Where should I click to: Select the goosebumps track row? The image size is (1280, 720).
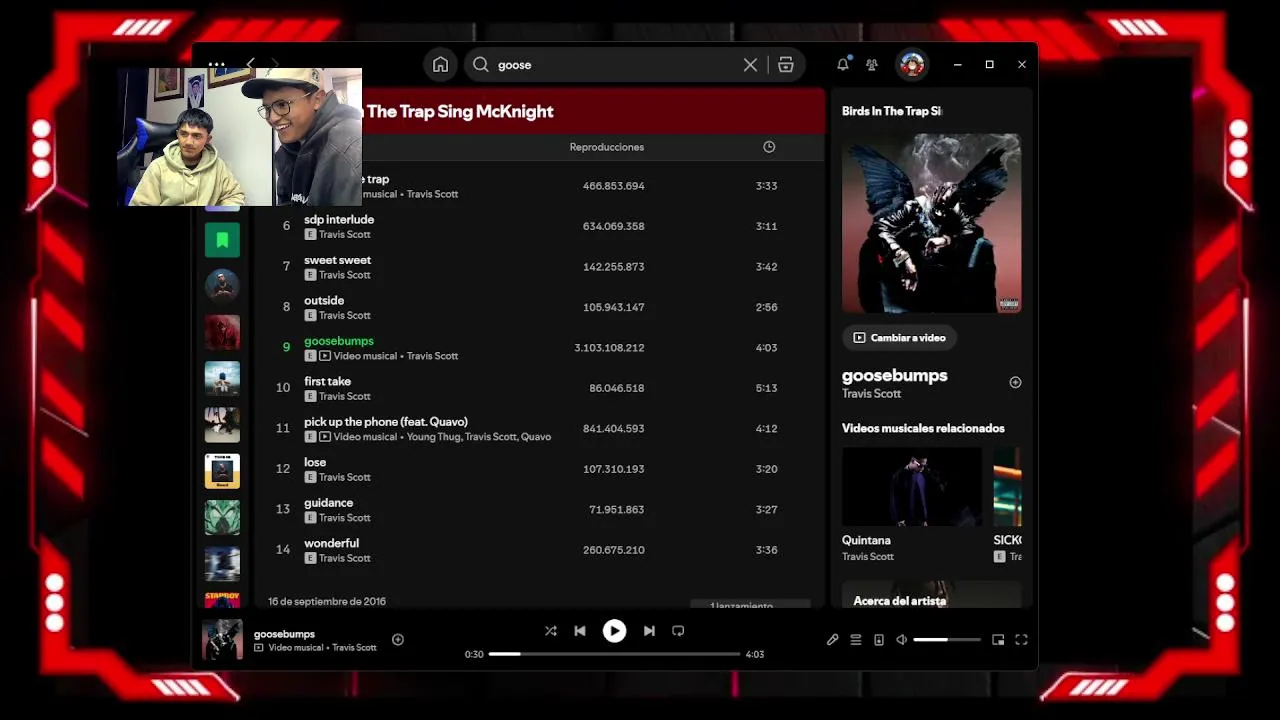pos(540,348)
